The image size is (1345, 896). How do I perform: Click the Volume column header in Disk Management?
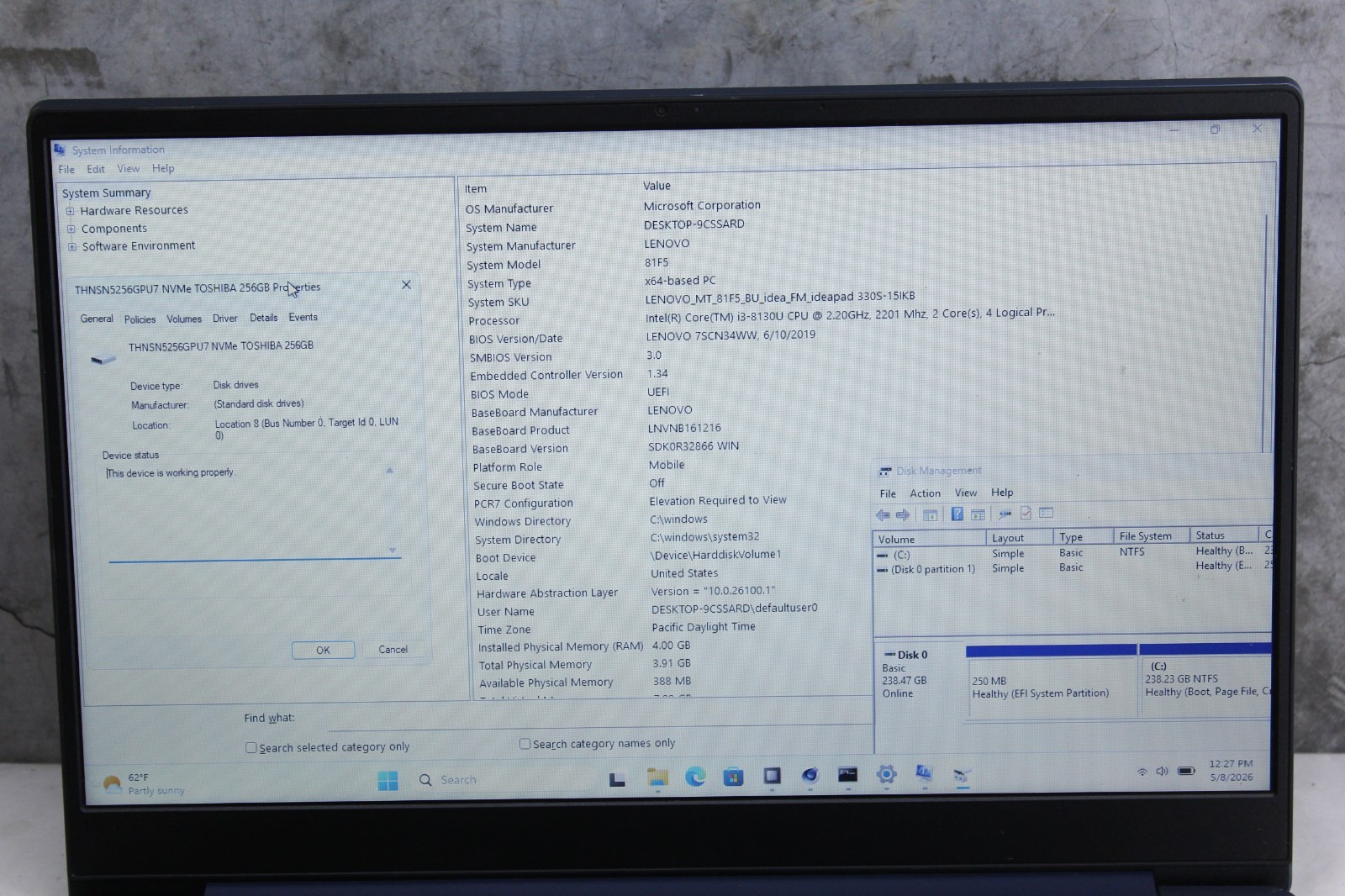pyautogui.click(x=930, y=540)
